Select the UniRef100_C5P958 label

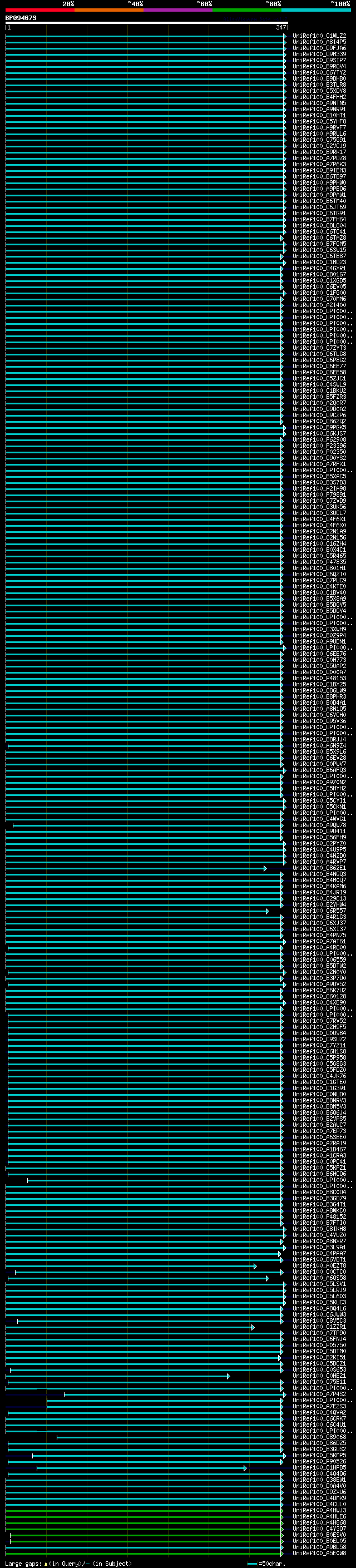coord(319,1057)
